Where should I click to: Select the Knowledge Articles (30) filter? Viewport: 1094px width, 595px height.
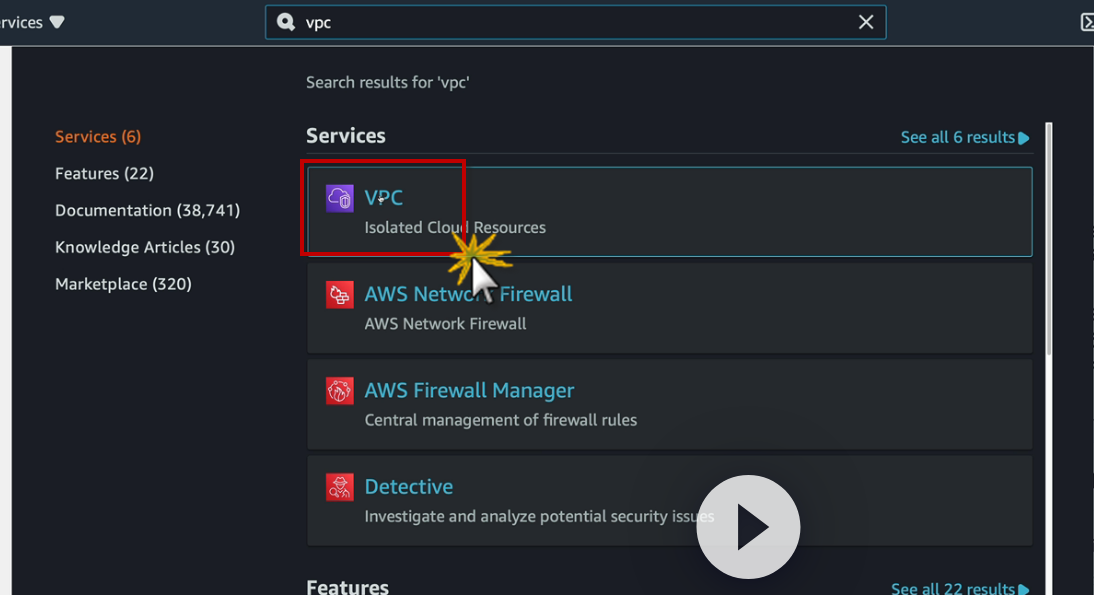click(x=145, y=247)
